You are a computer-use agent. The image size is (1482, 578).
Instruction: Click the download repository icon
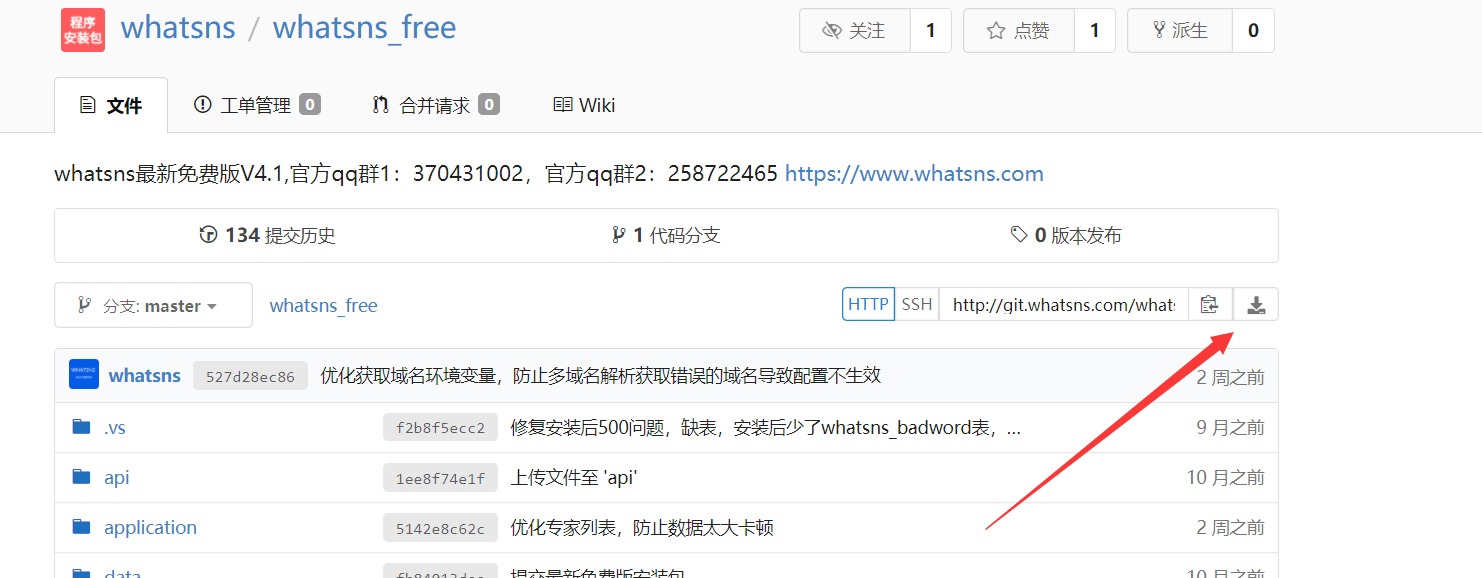point(1256,305)
